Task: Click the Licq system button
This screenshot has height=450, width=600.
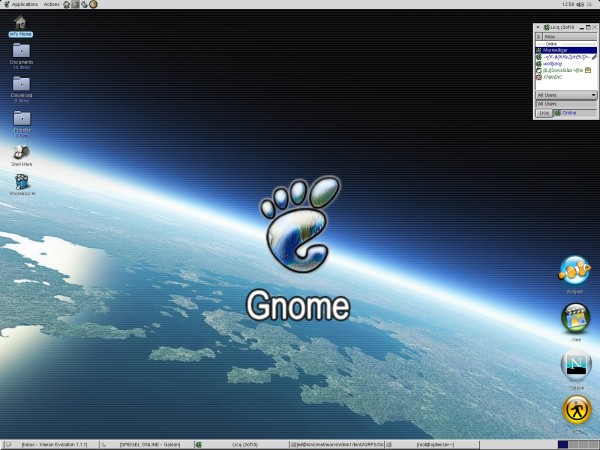Action: pos(544,113)
